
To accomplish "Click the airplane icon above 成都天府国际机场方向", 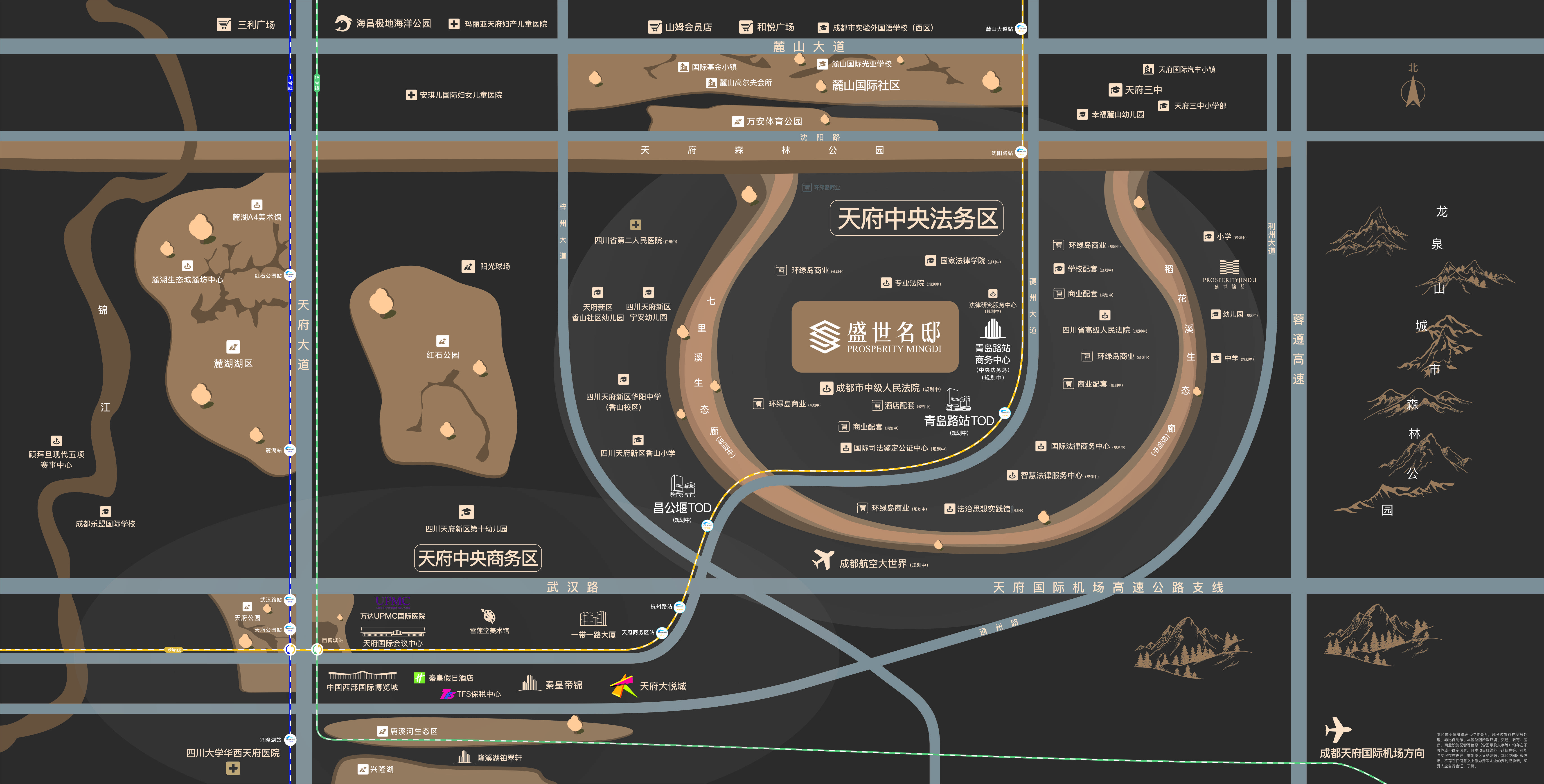I will [1338, 730].
